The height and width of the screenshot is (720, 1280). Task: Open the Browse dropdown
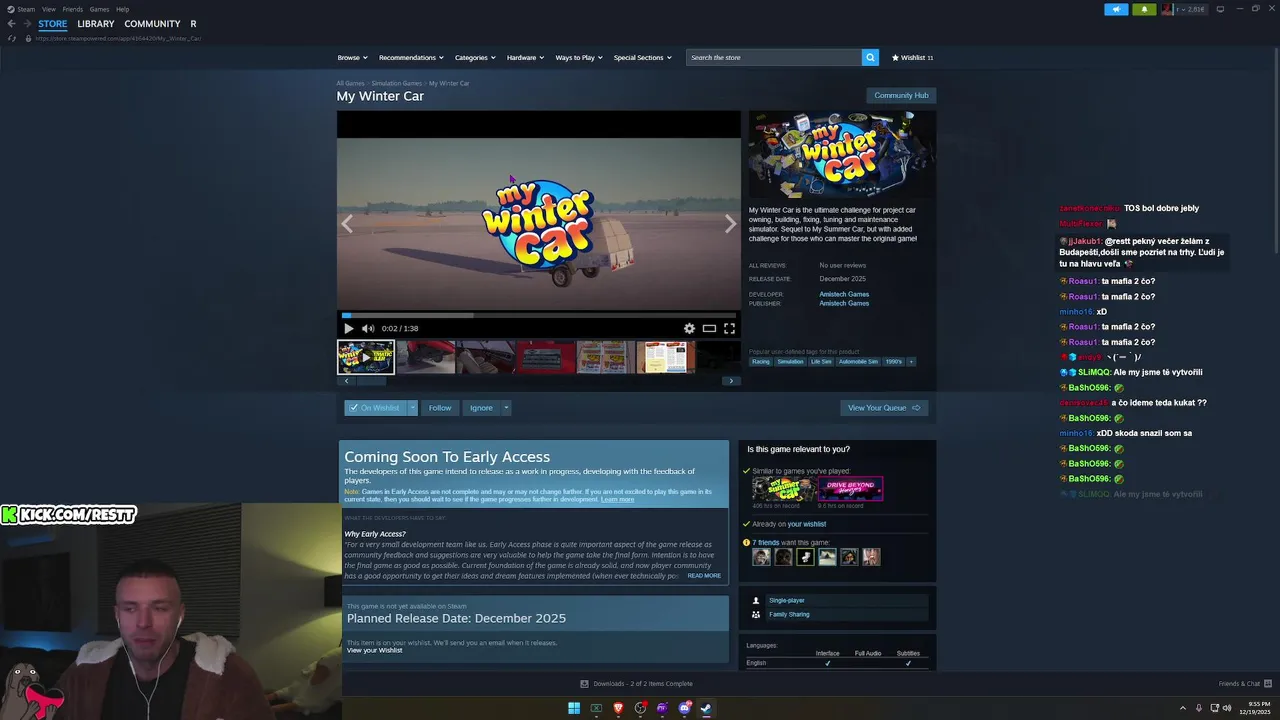point(352,58)
